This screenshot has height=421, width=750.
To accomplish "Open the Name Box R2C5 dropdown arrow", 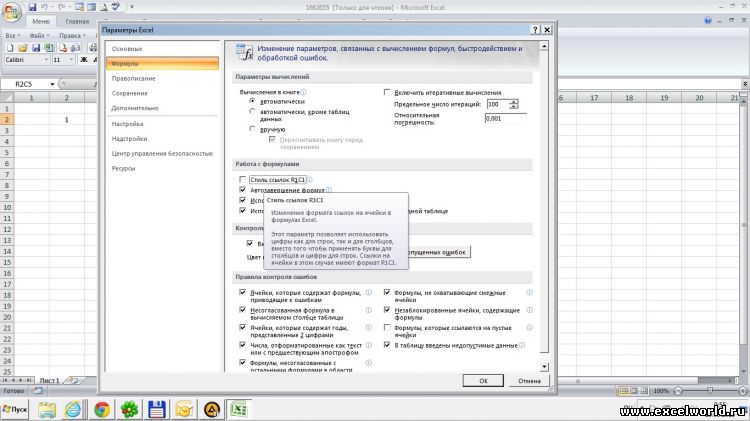I will [x=52, y=84].
